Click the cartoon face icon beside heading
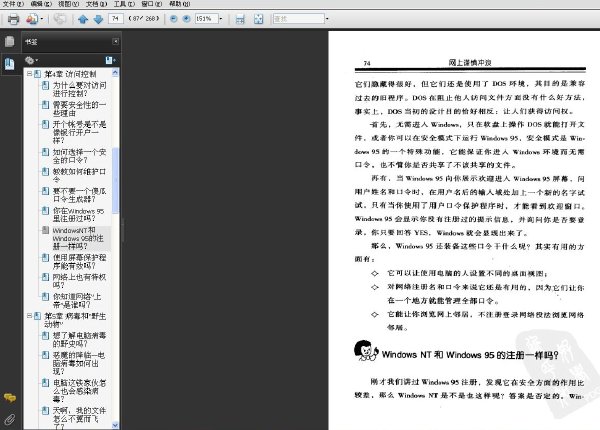Viewport: 600px width, 430px height. pyautogui.click(x=366, y=350)
